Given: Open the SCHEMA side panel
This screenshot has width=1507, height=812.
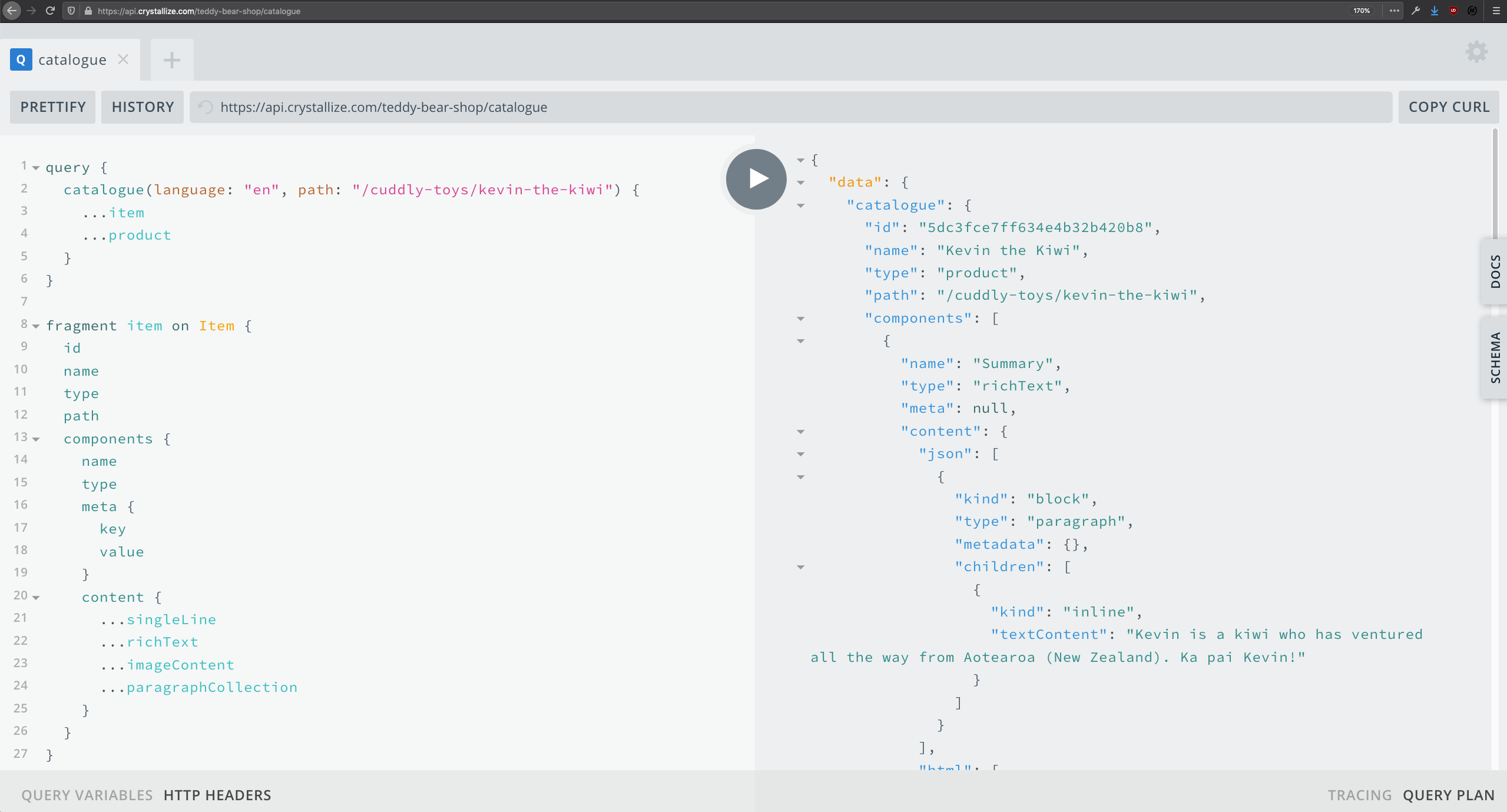Looking at the screenshot, I should tap(1495, 357).
